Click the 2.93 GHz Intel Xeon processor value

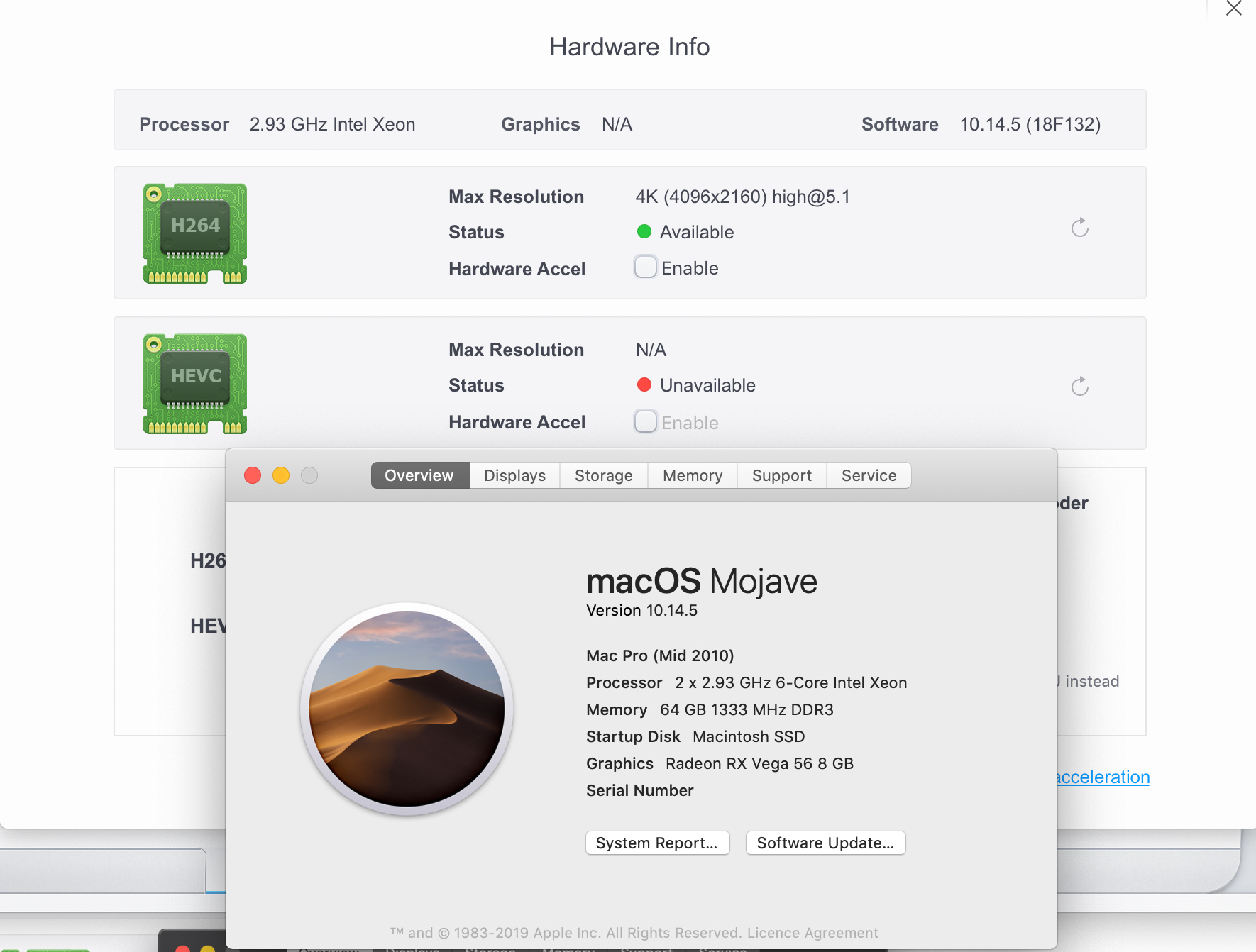click(332, 125)
